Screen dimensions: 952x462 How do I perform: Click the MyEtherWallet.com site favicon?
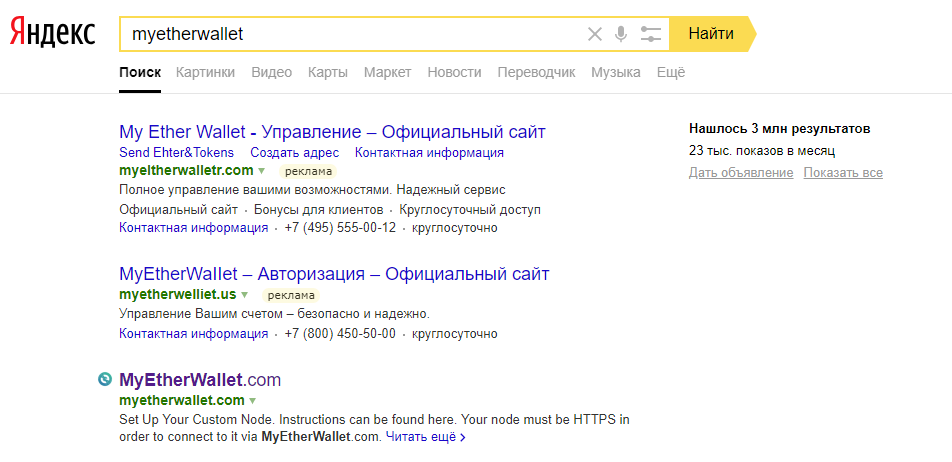105,379
